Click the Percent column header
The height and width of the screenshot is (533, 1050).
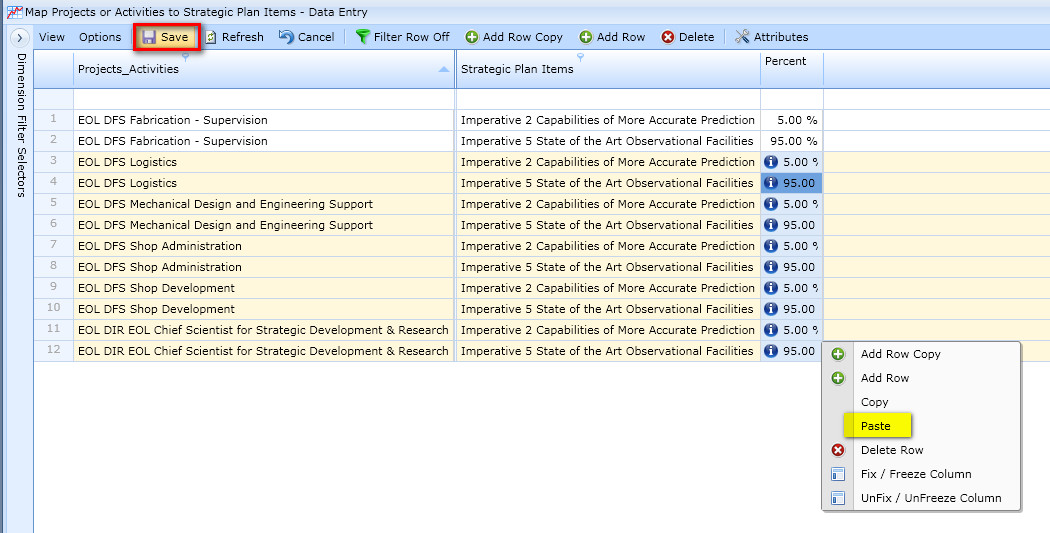click(792, 69)
